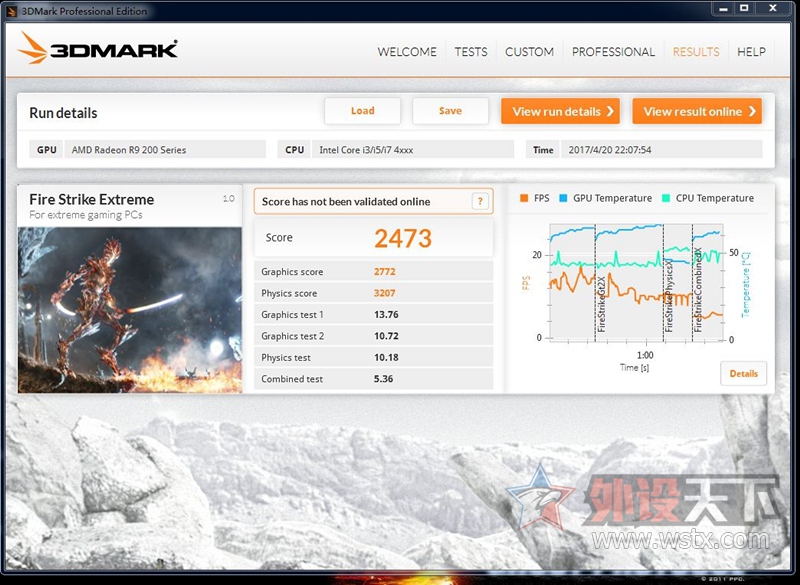Go to the PROFESSIONAL tab
800x585 pixels.
(613, 52)
